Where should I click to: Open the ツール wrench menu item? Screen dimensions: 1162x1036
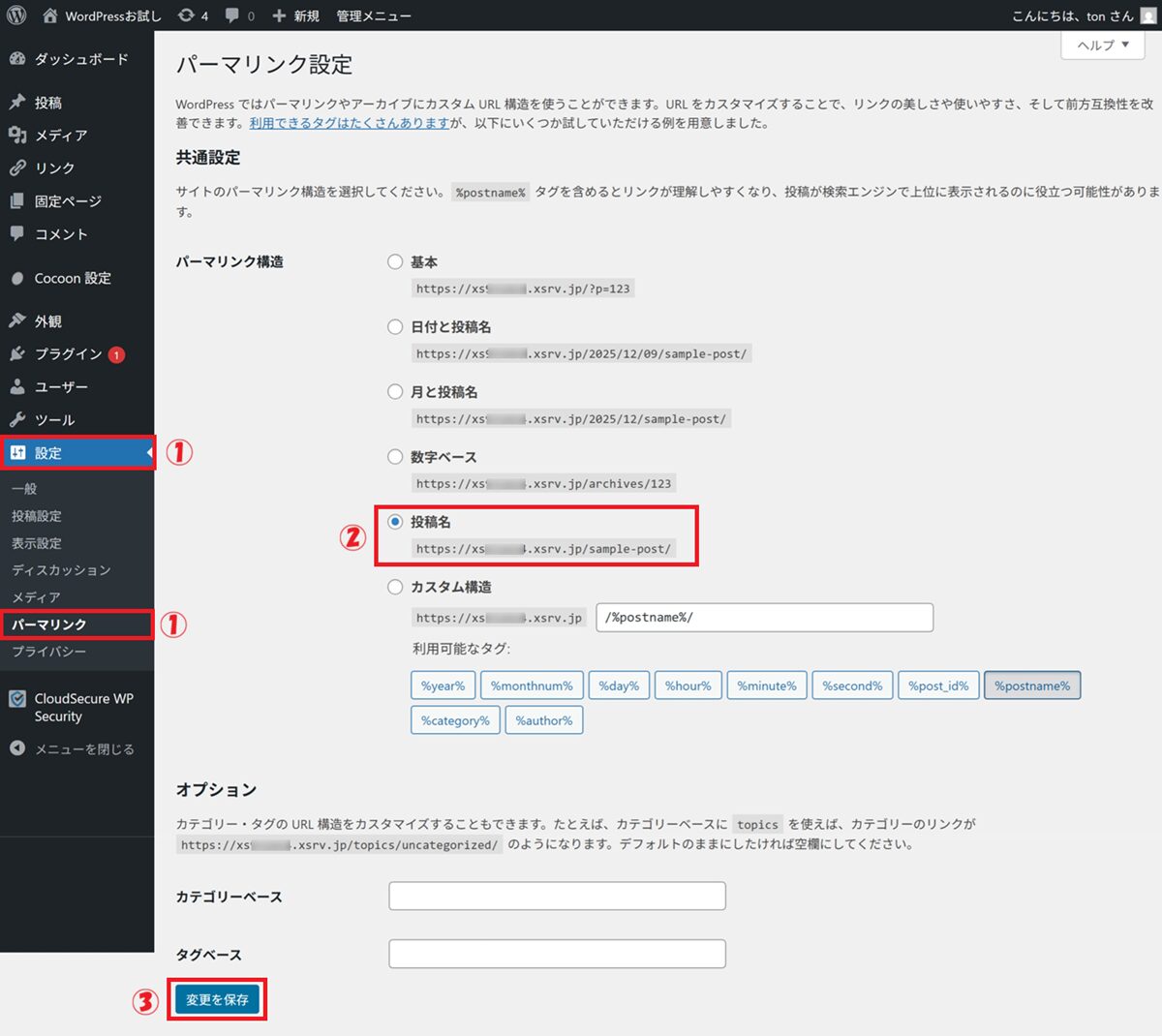pos(54,420)
